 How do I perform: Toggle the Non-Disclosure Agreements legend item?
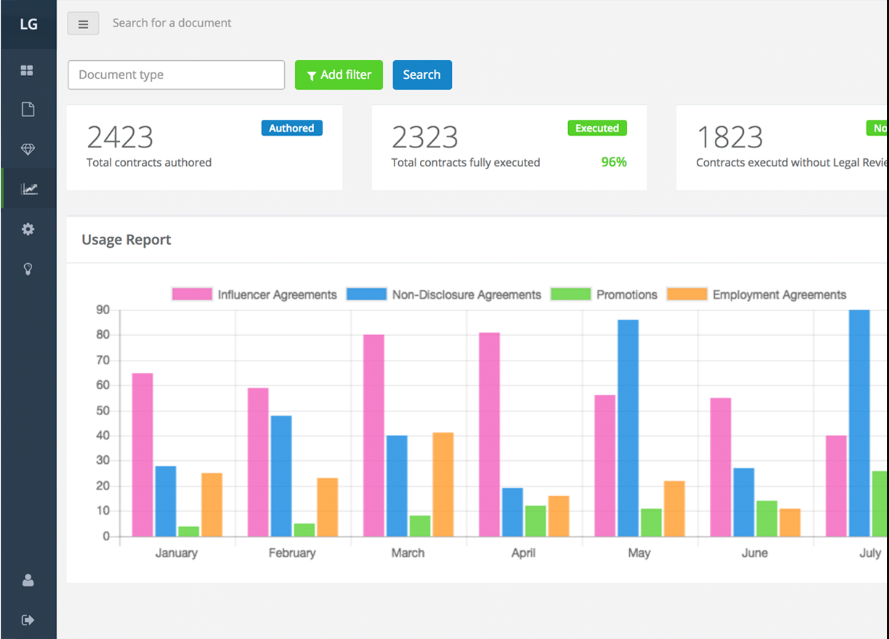(466, 294)
